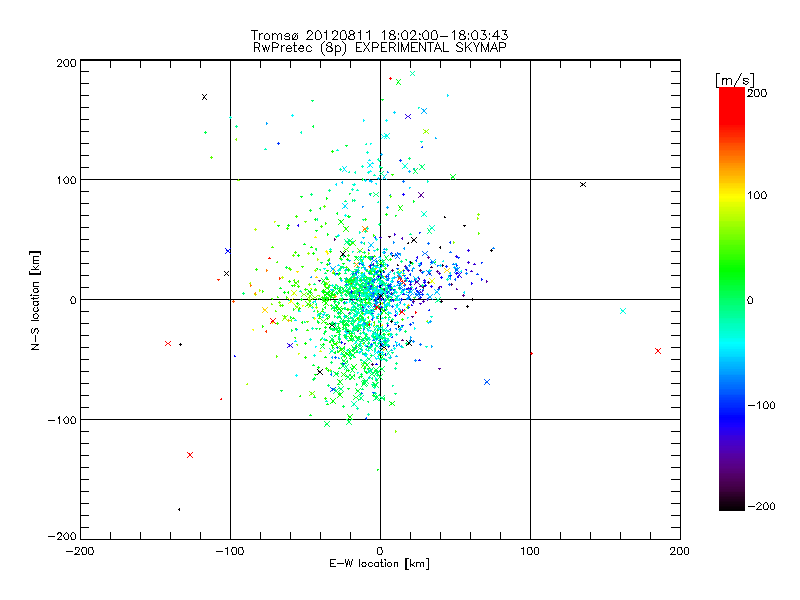800x600 pixels.
Task: Click the color bar tick label "200"
Action: point(757,93)
